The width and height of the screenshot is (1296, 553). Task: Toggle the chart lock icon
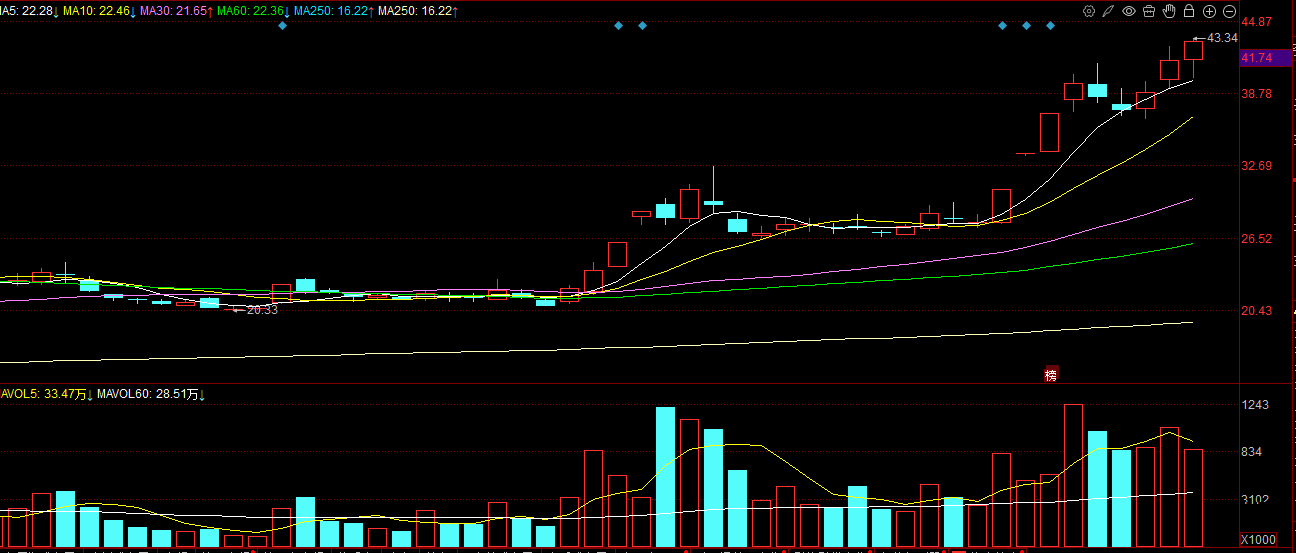1188,11
